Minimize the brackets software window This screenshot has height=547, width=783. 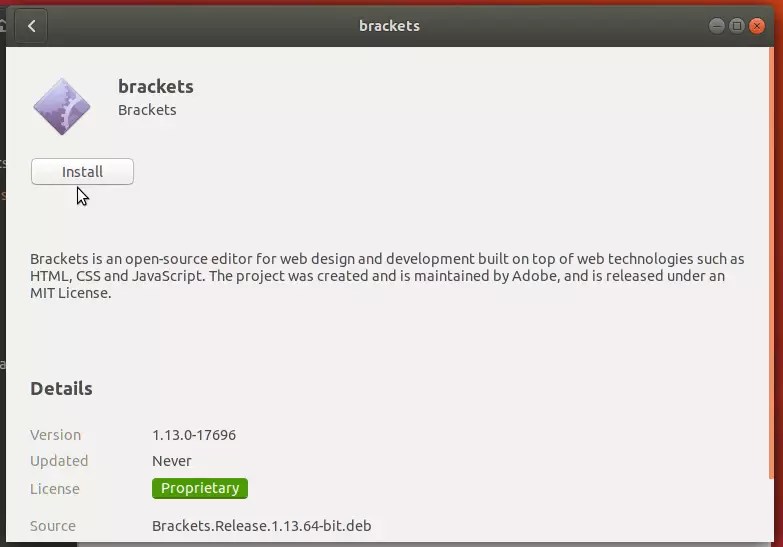717,25
